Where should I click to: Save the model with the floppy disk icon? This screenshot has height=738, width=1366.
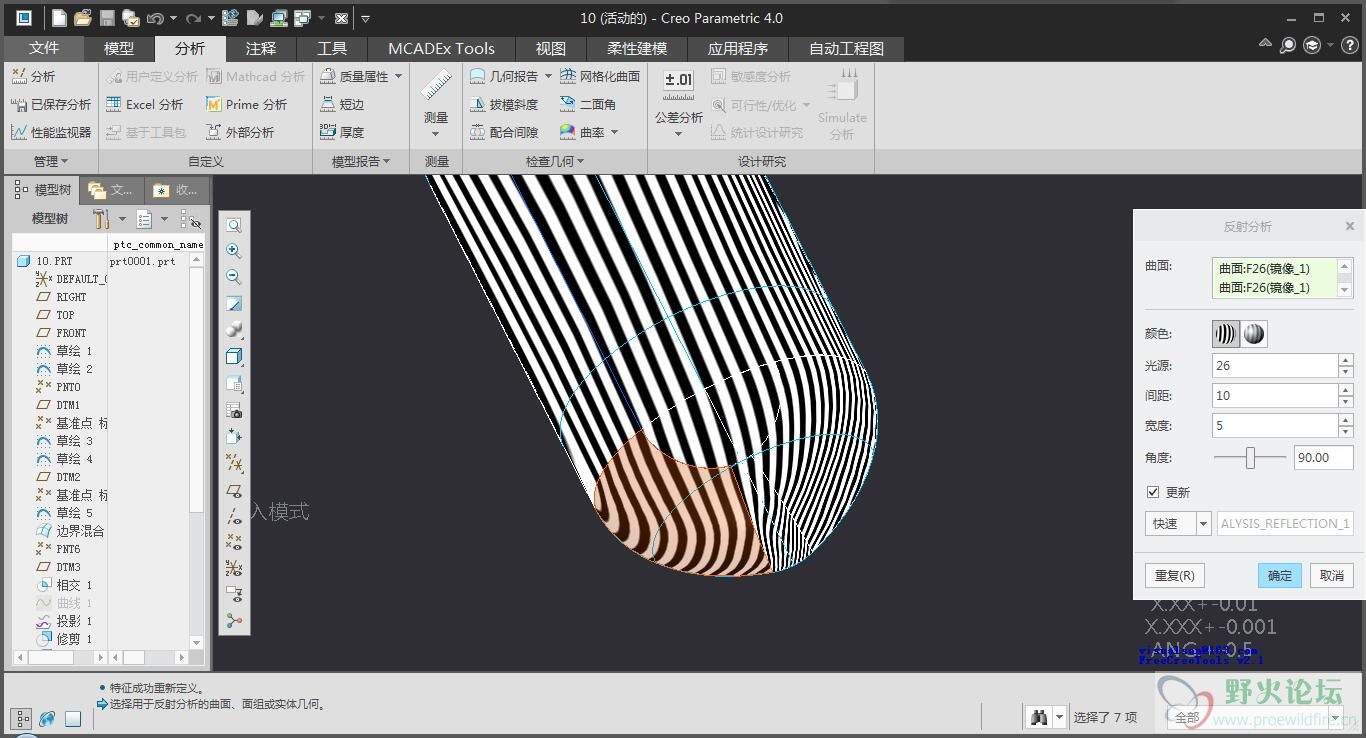(107, 18)
